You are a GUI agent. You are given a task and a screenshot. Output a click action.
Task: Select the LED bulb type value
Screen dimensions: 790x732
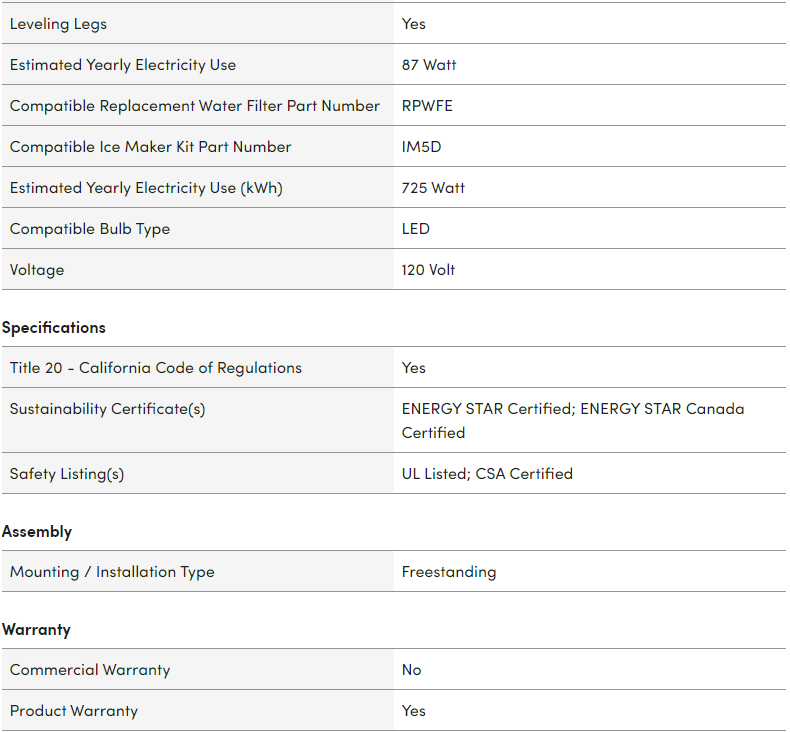pyautogui.click(x=416, y=229)
